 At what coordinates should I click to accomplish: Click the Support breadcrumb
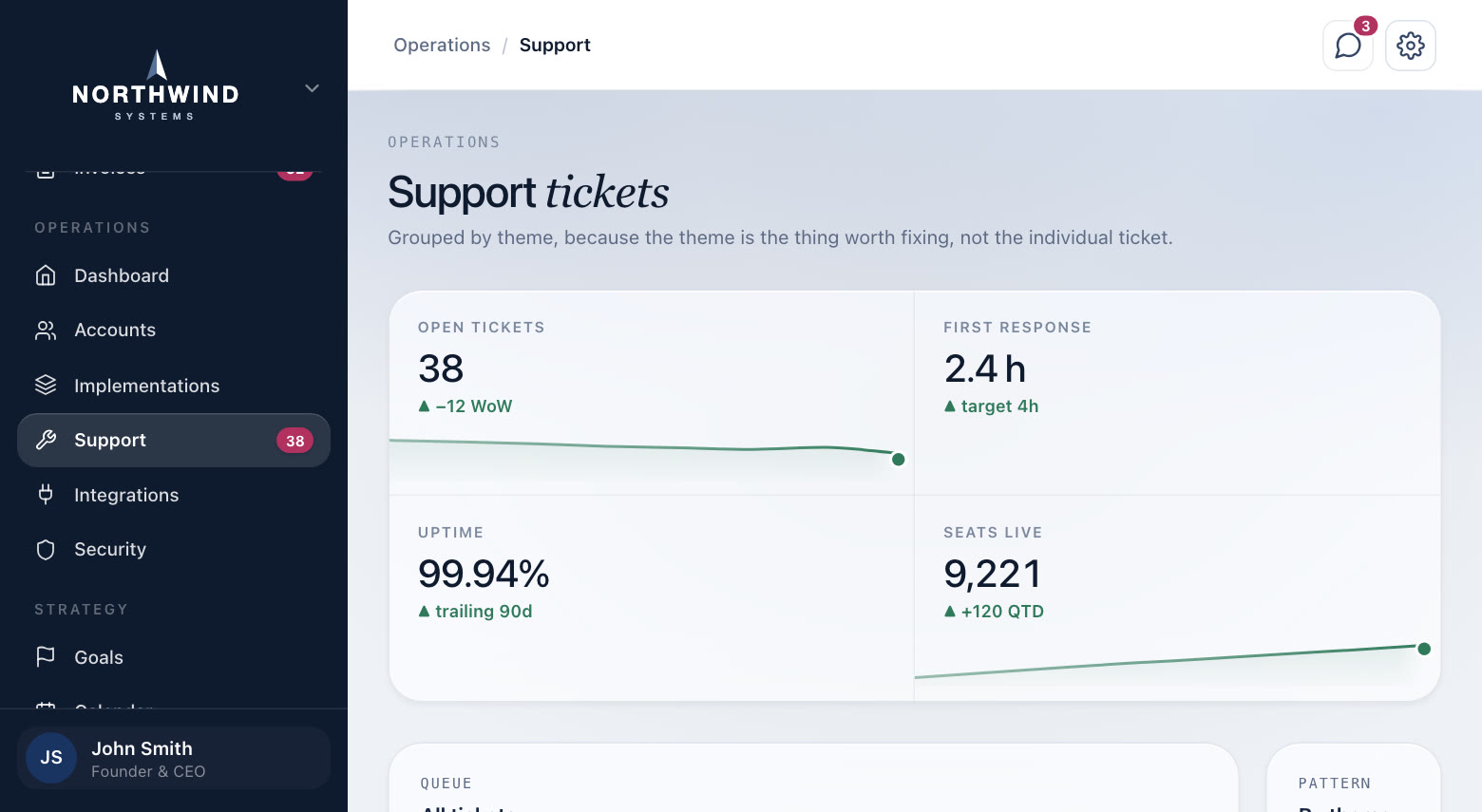tap(555, 45)
